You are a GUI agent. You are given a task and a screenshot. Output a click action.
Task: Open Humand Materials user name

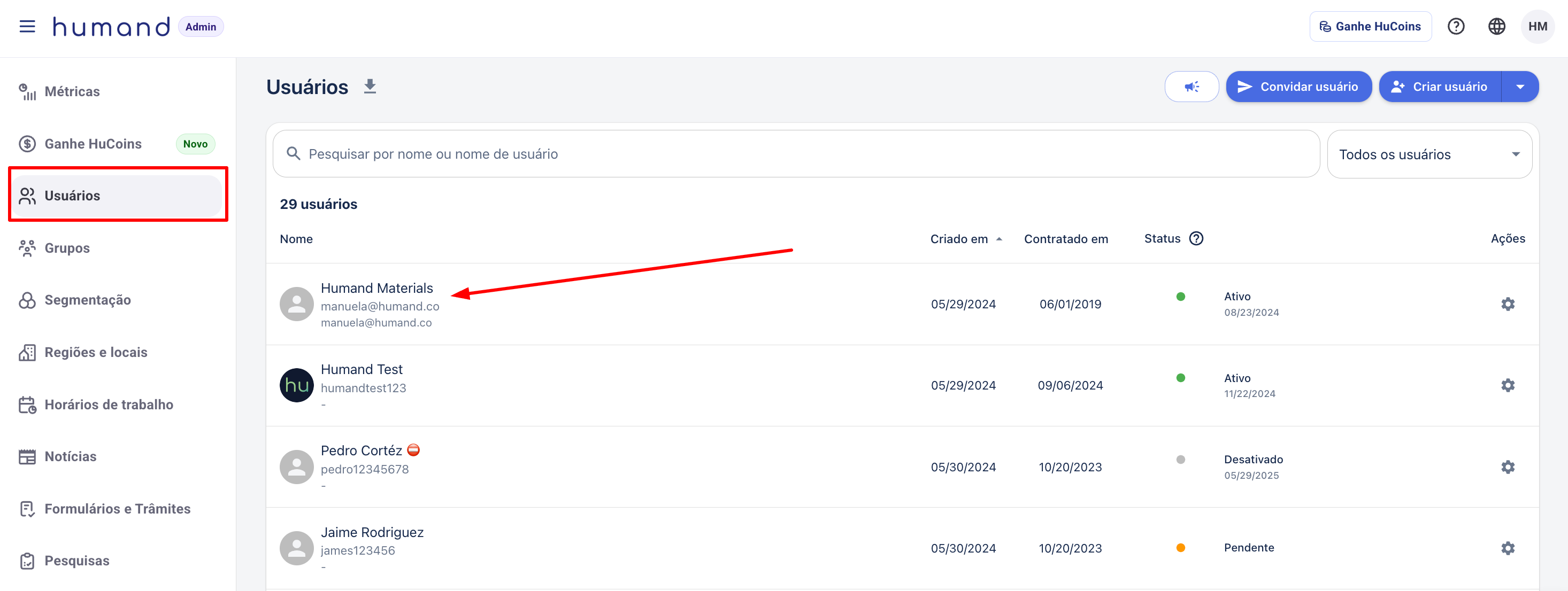point(377,288)
